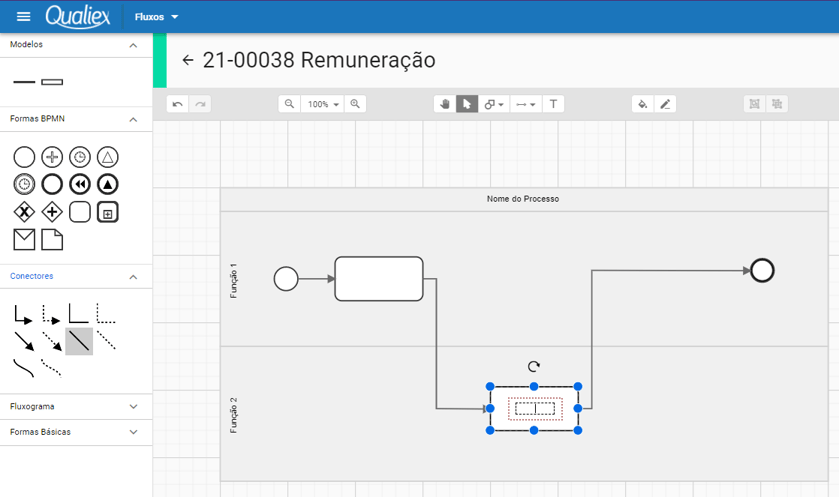The width and height of the screenshot is (839, 497).
Task: Choose the dotted elbow connector without arrow
Action: 106,314
